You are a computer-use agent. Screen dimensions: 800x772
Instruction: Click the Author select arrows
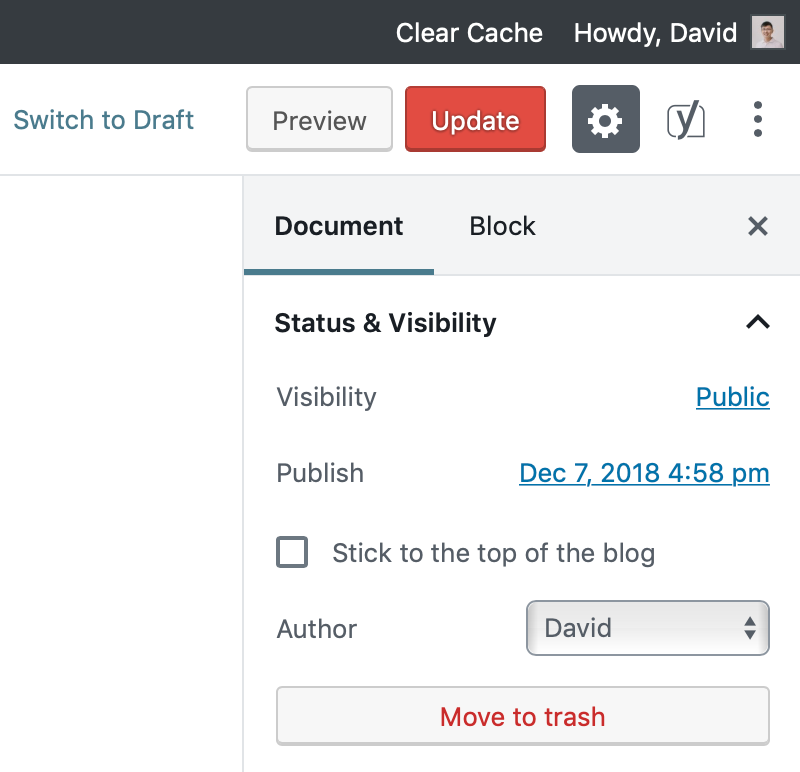749,628
